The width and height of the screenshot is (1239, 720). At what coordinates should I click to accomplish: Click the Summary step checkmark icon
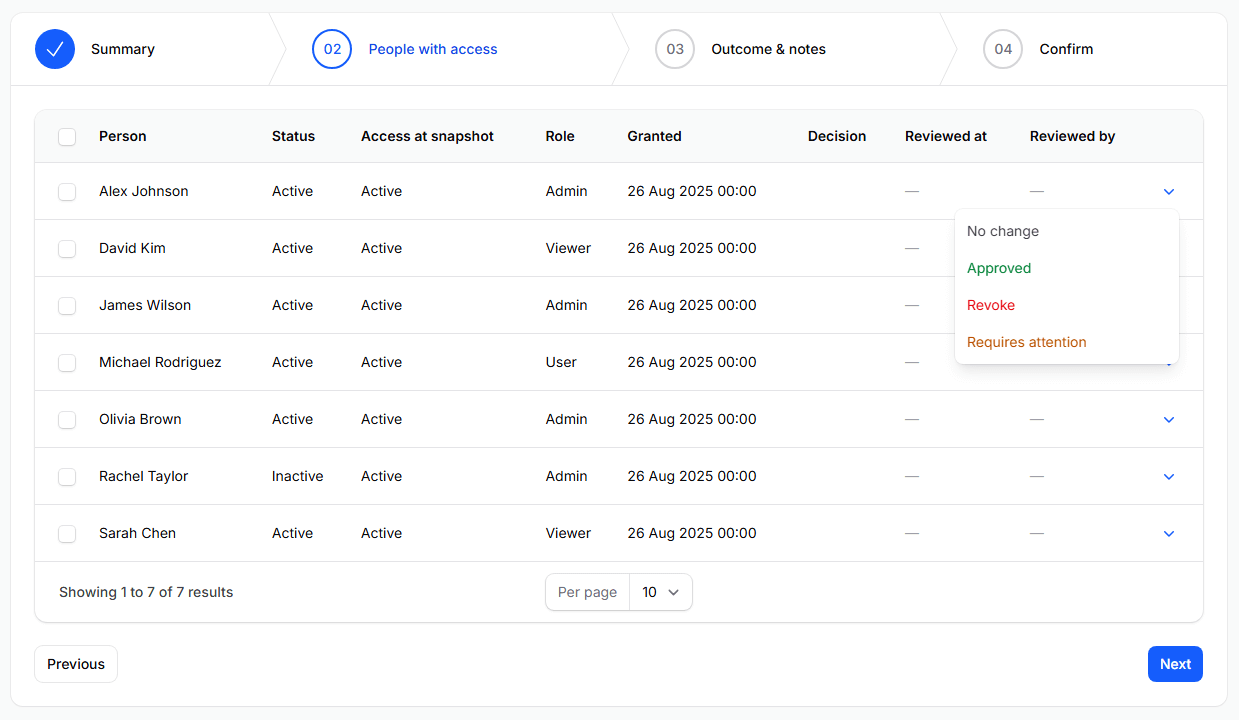tap(55, 49)
